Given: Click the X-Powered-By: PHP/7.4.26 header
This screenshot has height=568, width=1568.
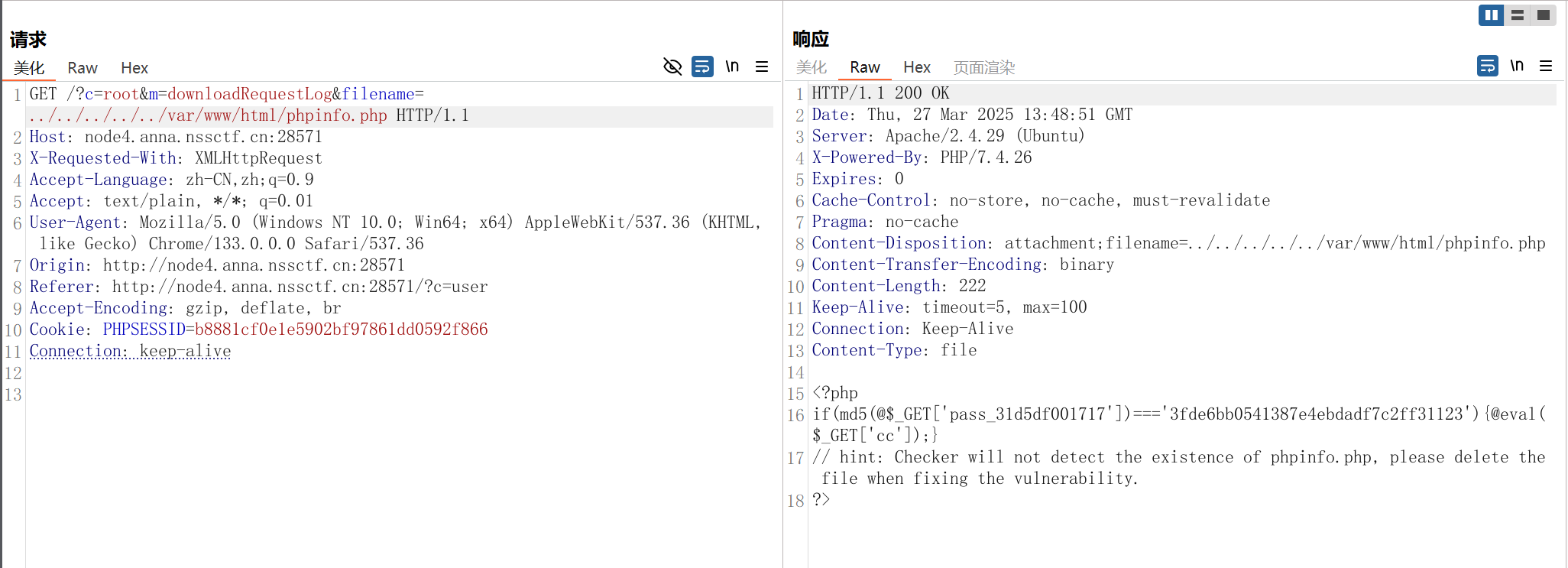Looking at the screenshot, I should (922, 157).
